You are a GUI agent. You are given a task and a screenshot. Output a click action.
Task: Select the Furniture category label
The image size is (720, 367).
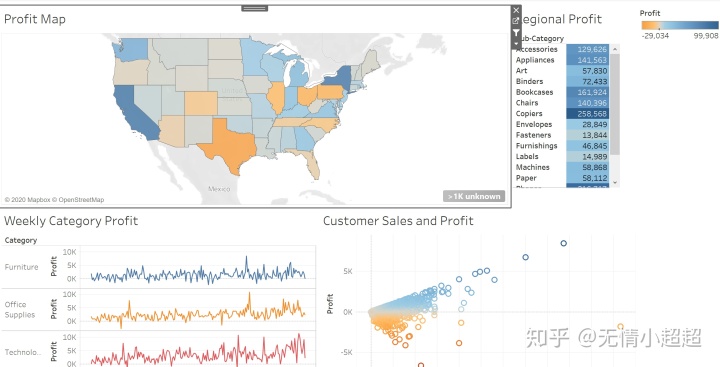pyautogui.click(x=22, y=267)
